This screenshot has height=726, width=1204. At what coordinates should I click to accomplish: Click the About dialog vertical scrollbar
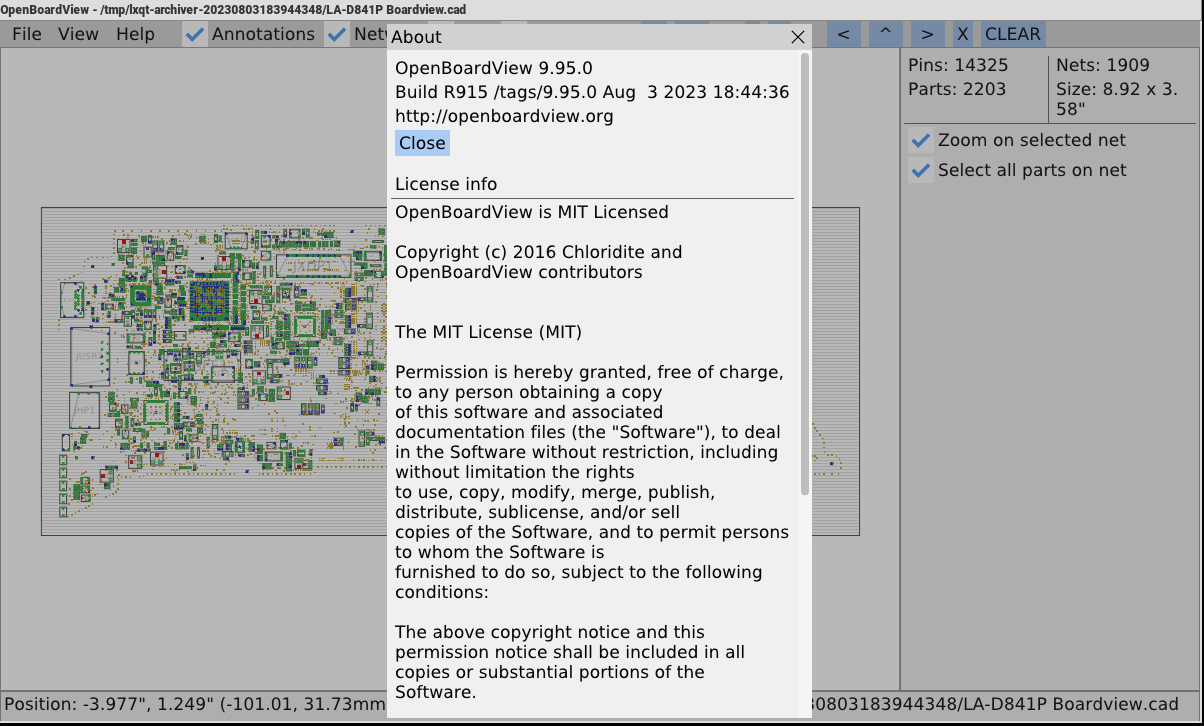pos(805,275)
